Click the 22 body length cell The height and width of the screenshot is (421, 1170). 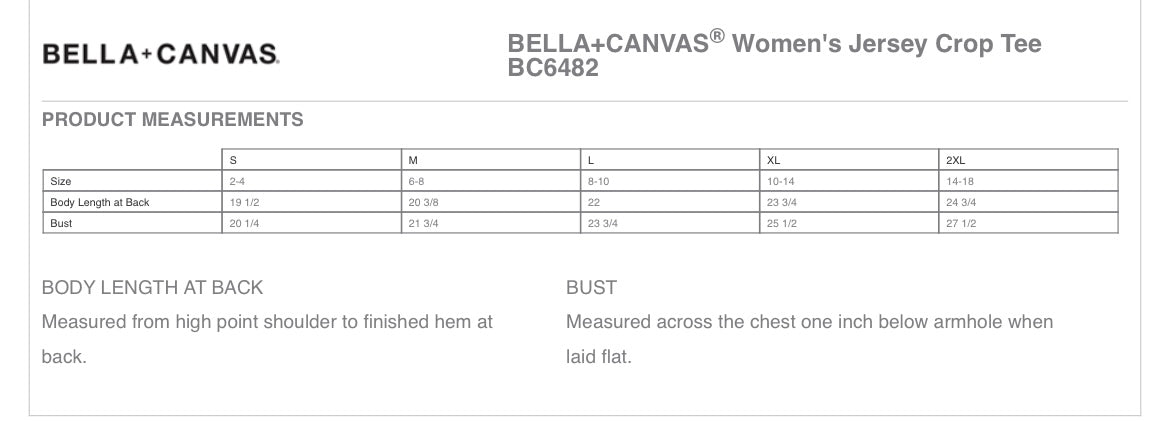670,202
